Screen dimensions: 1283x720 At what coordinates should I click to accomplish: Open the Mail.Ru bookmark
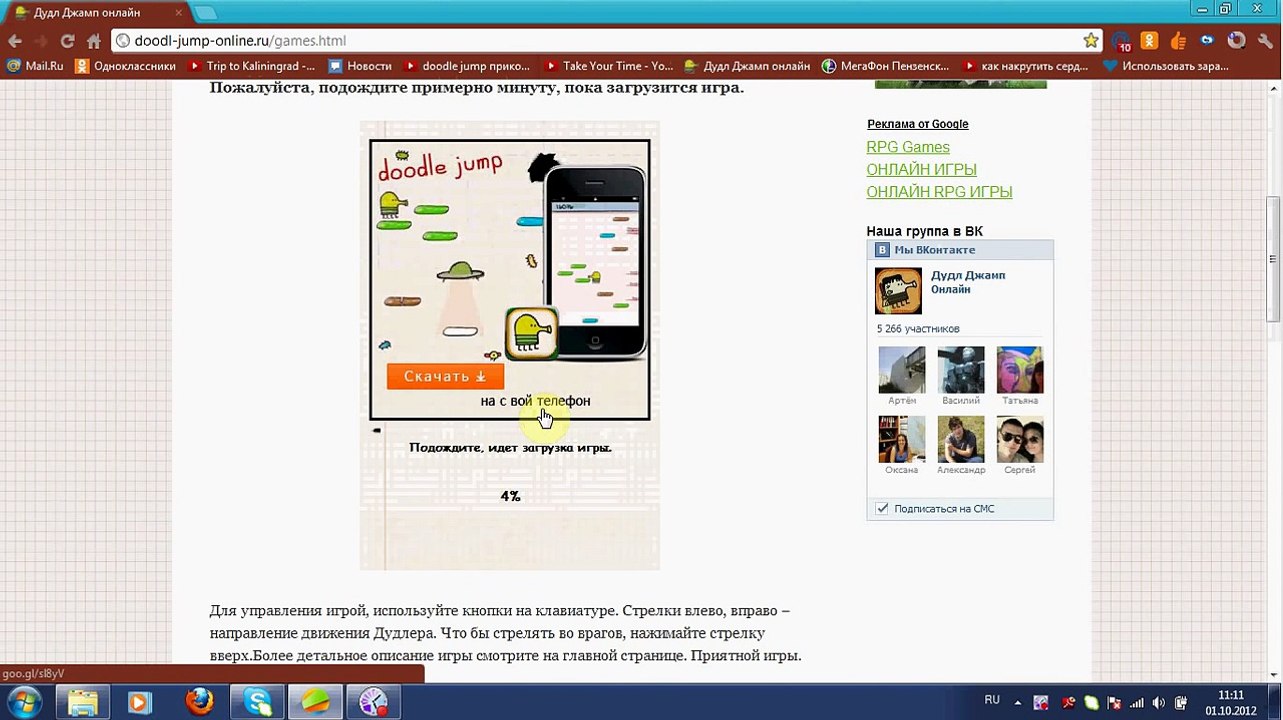[x=35, y=66]
